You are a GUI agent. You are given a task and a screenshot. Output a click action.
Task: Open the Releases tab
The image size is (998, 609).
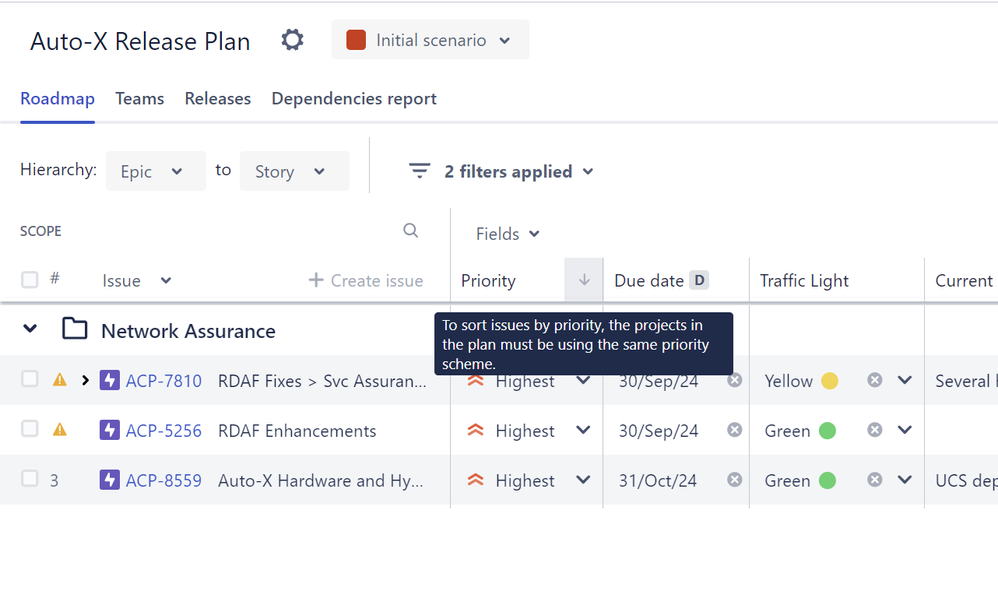pyautogui.click(x=218, y=99)
